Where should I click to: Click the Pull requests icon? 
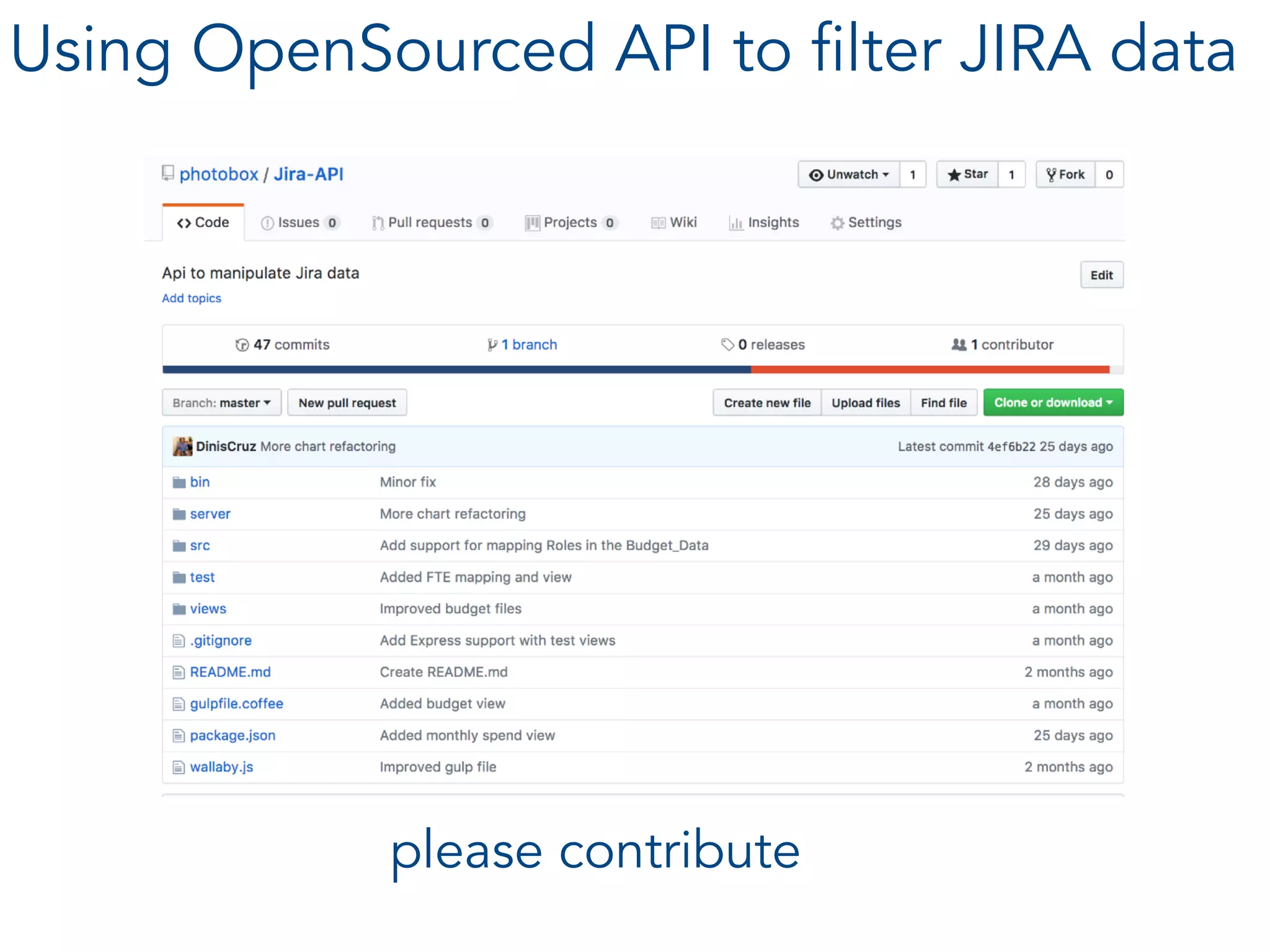(378, 223)
